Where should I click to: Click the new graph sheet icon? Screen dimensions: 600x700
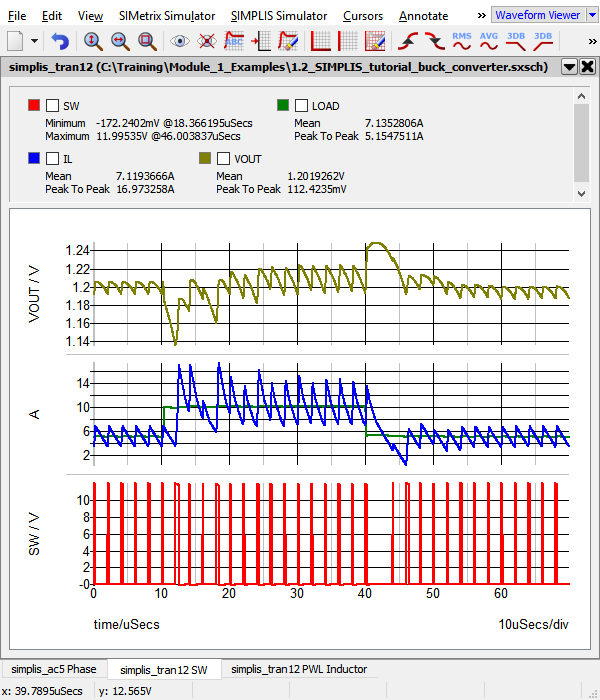click(16, 41)
